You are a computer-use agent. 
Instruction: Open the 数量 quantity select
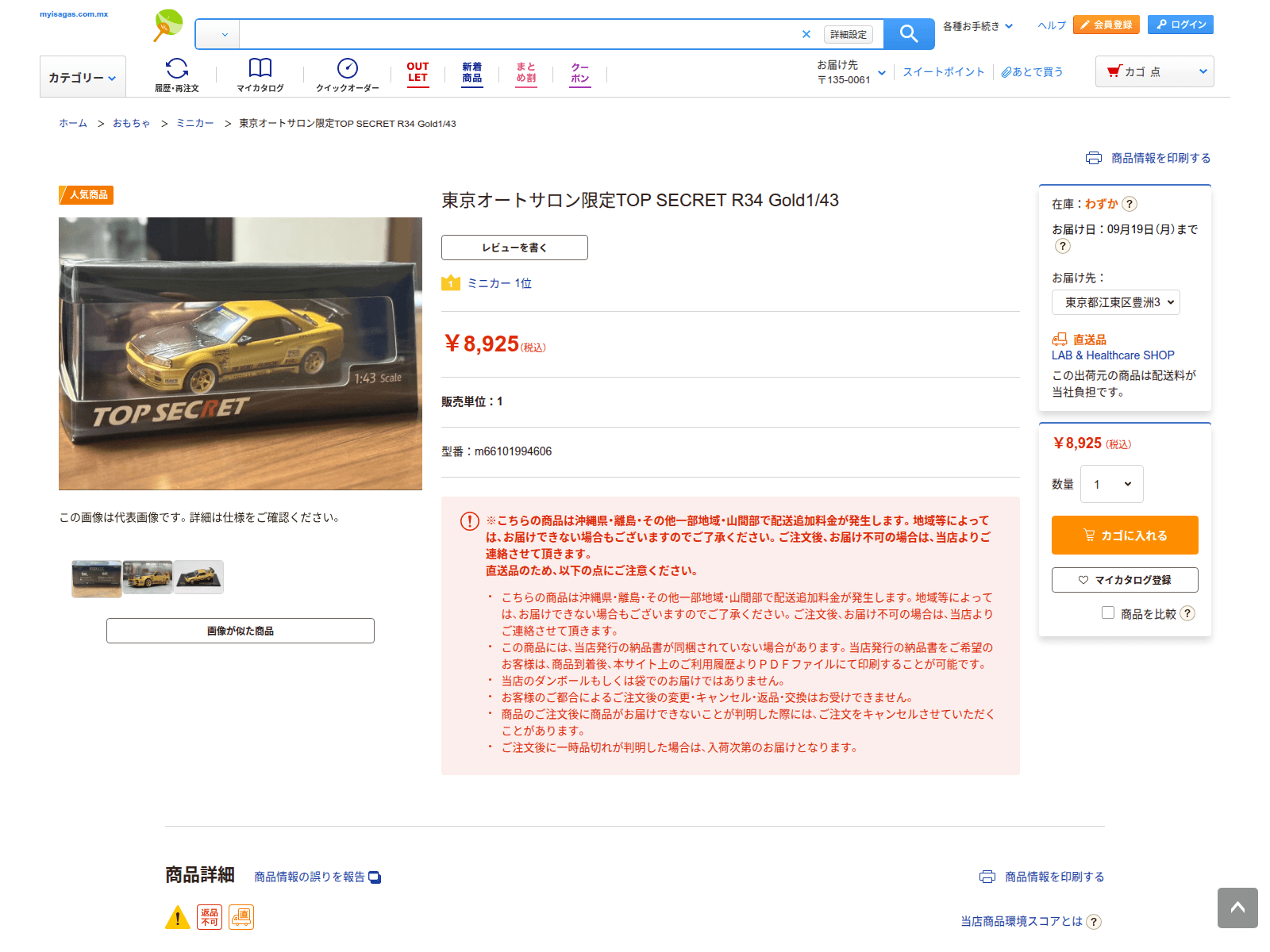point(1112,484)
